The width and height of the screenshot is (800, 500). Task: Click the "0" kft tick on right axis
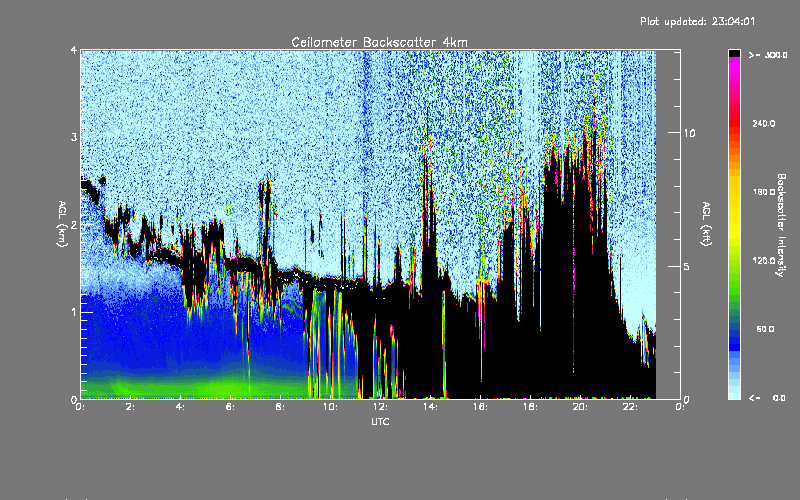pos(687,399)
